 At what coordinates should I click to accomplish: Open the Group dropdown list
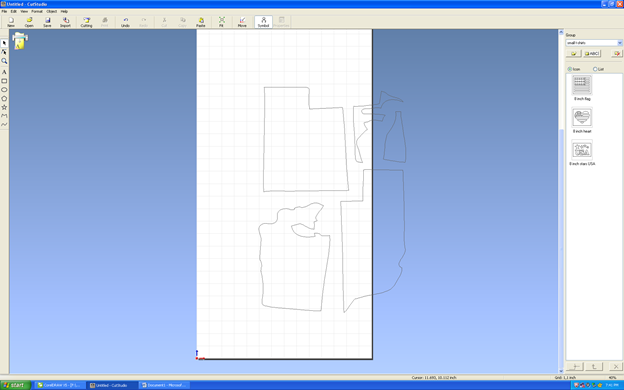click(x=620, y=43)
